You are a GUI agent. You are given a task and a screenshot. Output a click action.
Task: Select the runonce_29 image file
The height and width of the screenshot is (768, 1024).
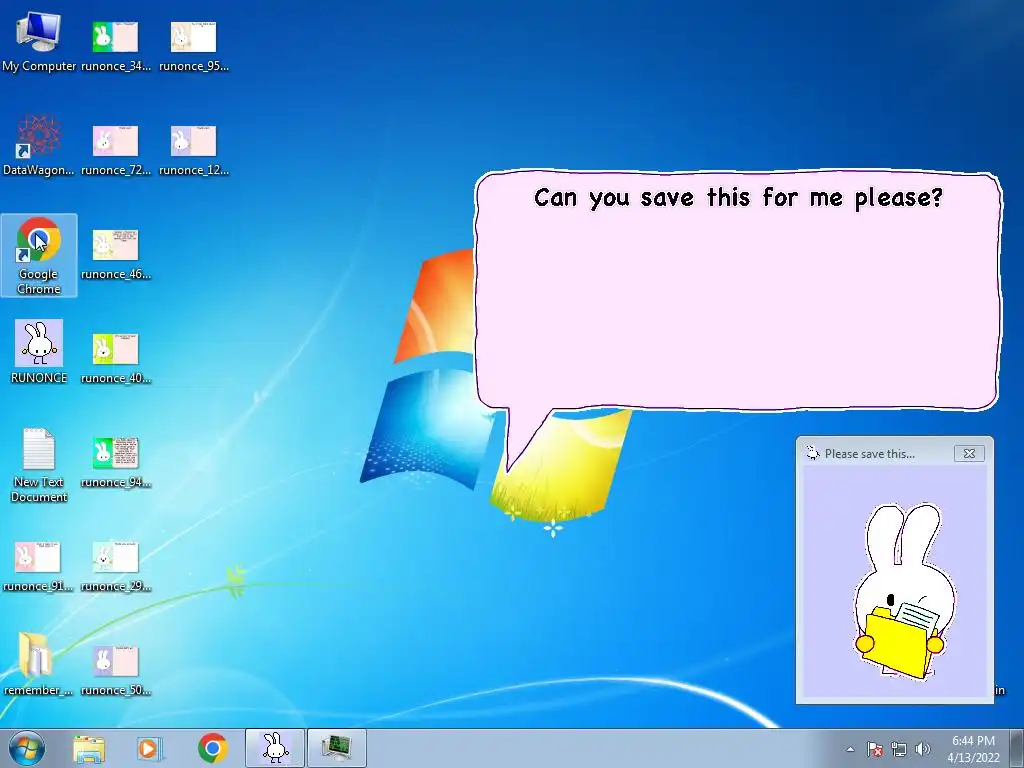116,565
